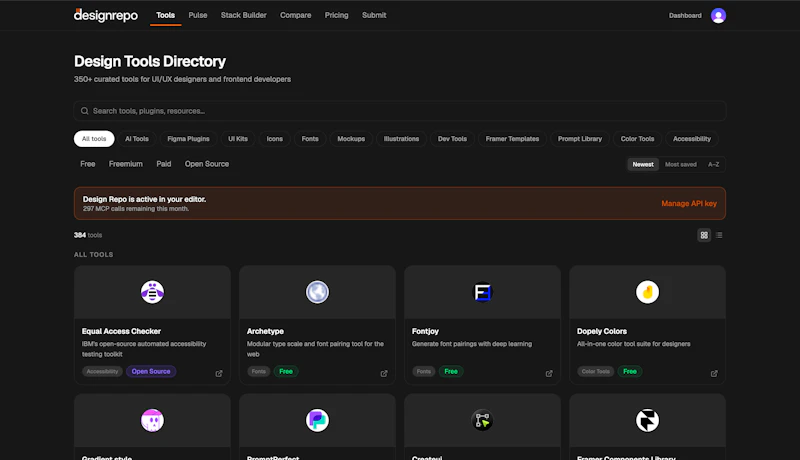Image resolution: width=800 pixels, height=460 pixels.
Task: Click the Equal Access Checker bee icon
Action: click(152, 292)
